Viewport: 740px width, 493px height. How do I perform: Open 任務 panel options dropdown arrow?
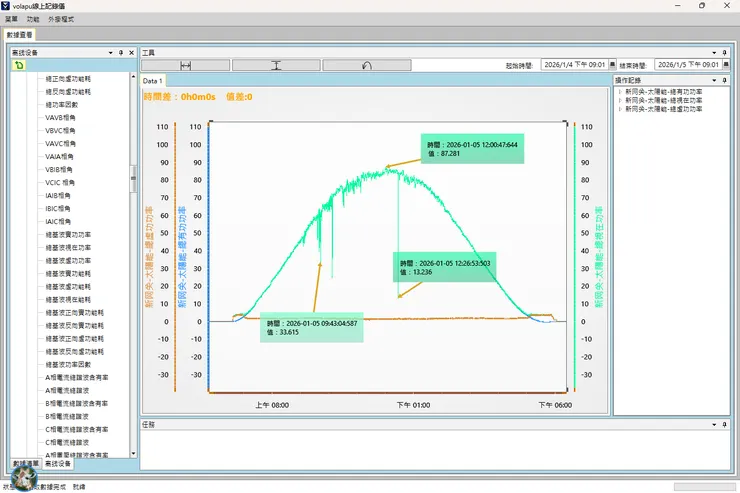[x=714, y=425]
